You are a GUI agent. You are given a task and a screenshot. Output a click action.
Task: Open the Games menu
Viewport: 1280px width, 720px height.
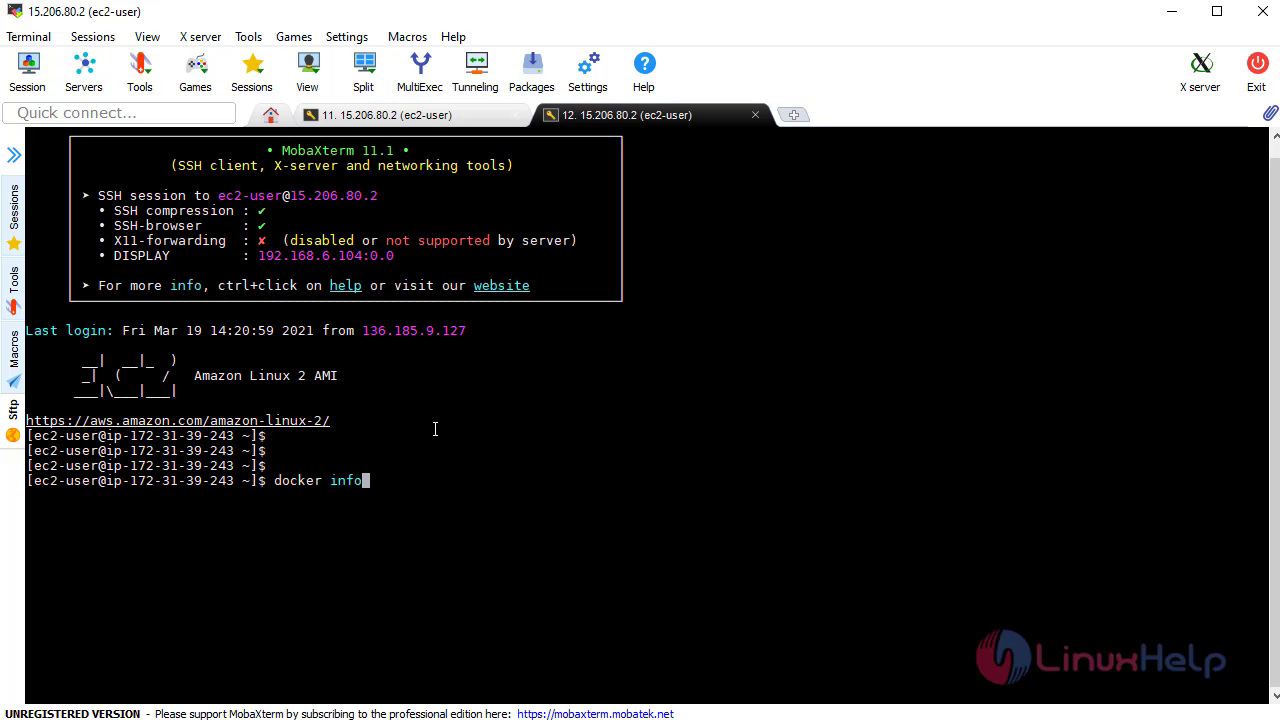294,37
